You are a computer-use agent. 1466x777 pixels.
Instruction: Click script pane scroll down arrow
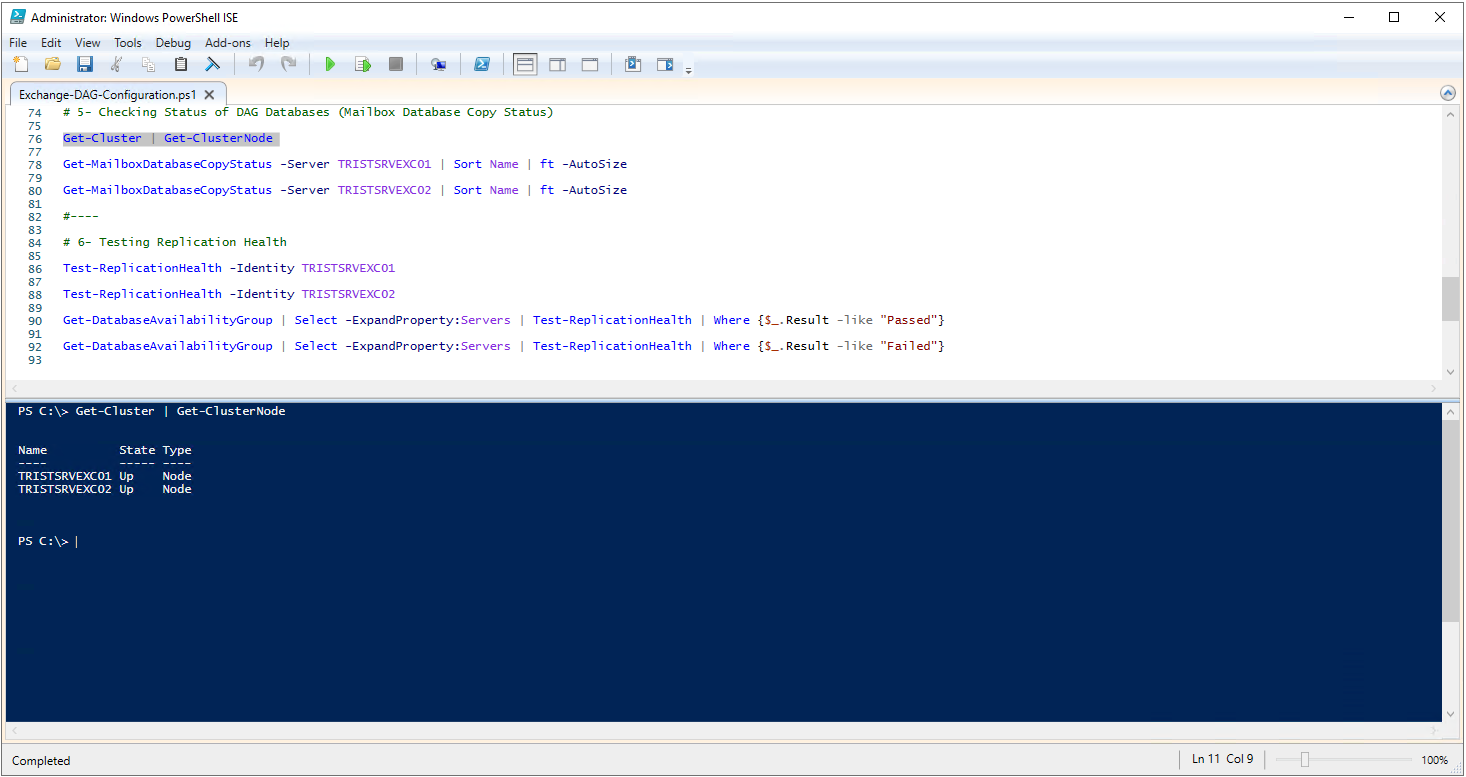(x=1450, y=370)
